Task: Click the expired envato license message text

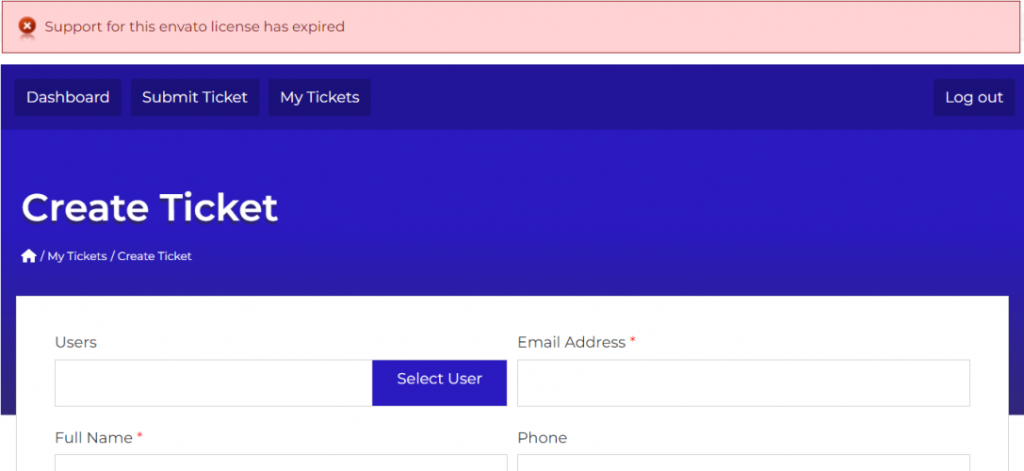Action: tap(195, 27)
